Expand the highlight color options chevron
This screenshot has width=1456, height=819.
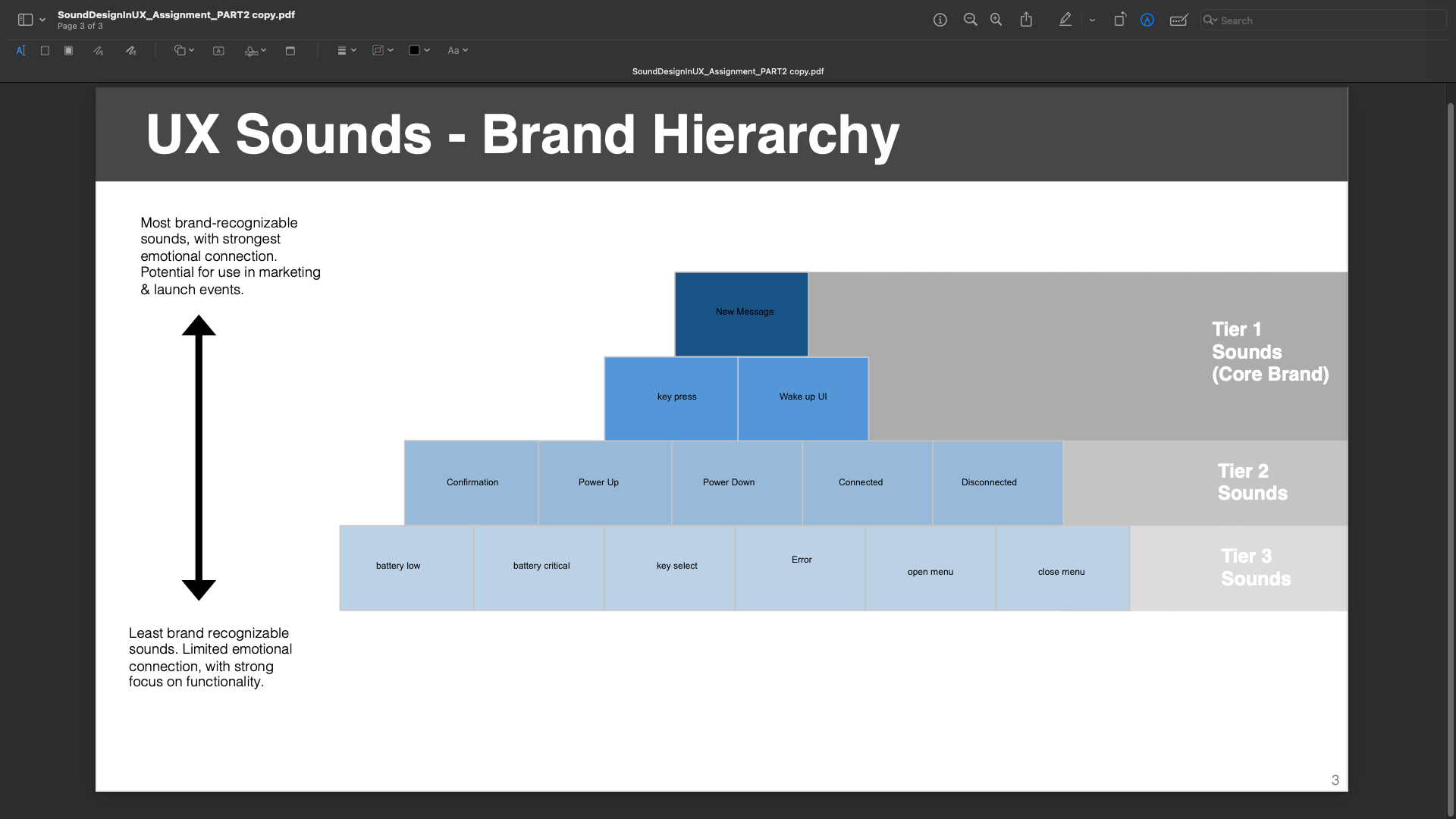pyautogui.click(x=1092, y=20)
